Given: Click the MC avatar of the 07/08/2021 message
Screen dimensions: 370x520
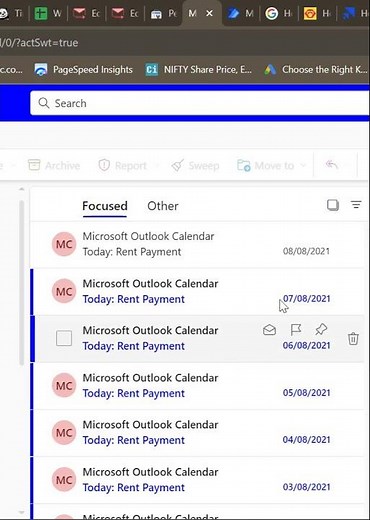Looking at the screenshot, I should point(64,292).
